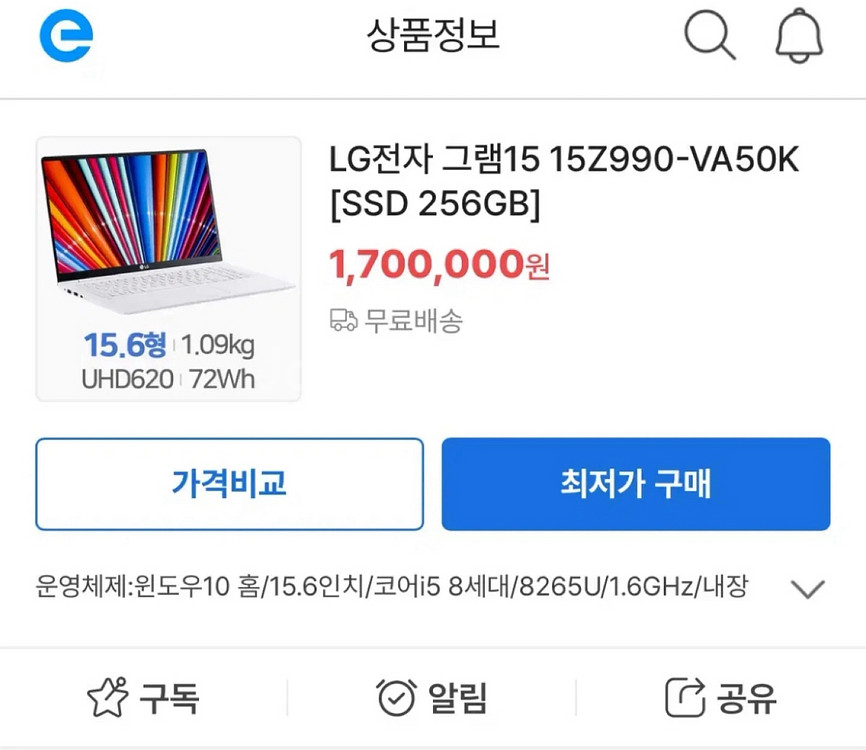Open notifications with the bell icon
The image size is (866, 750).
coord(799,36)
